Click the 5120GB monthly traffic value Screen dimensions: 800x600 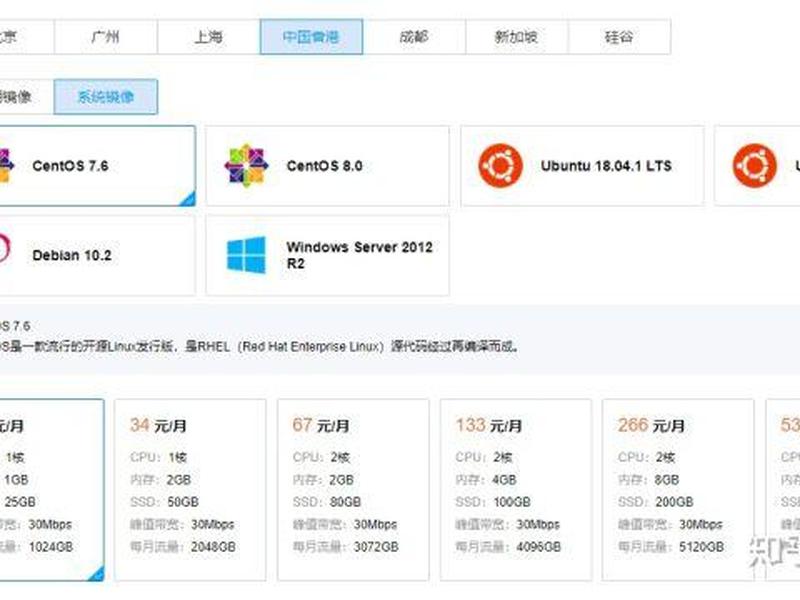(701, 547)
